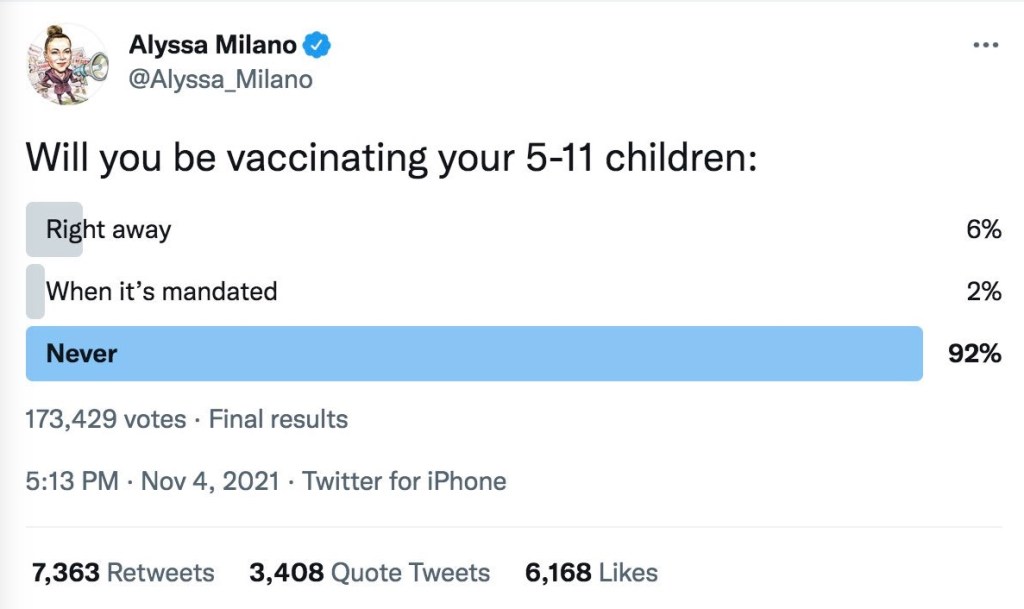Click the poll question text
Image resolution: width=1024 pixels, height=609 pixels.
[390, 159]
